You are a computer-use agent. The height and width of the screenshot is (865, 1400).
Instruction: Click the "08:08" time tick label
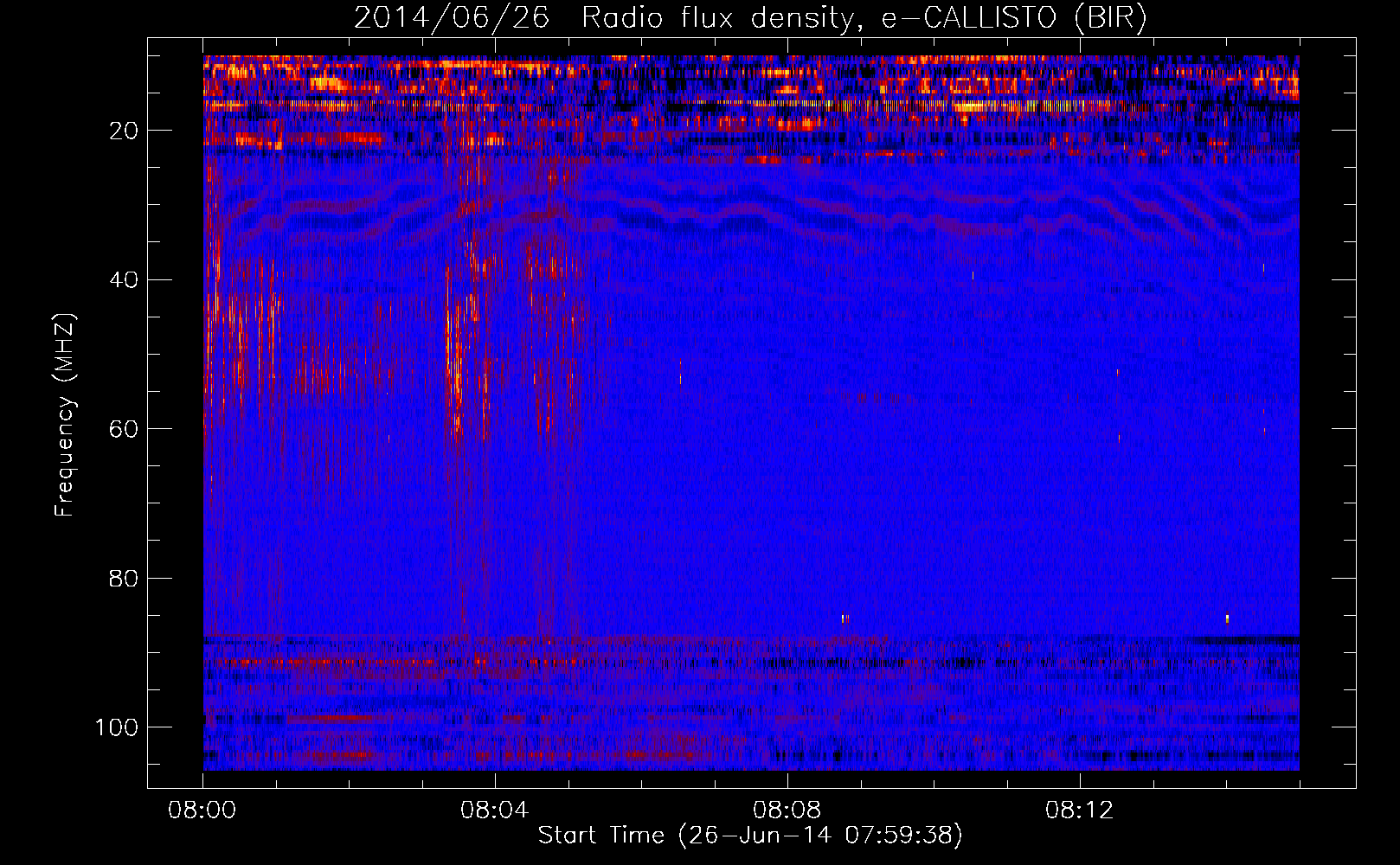pyautogui.click(x=787, y=811)
